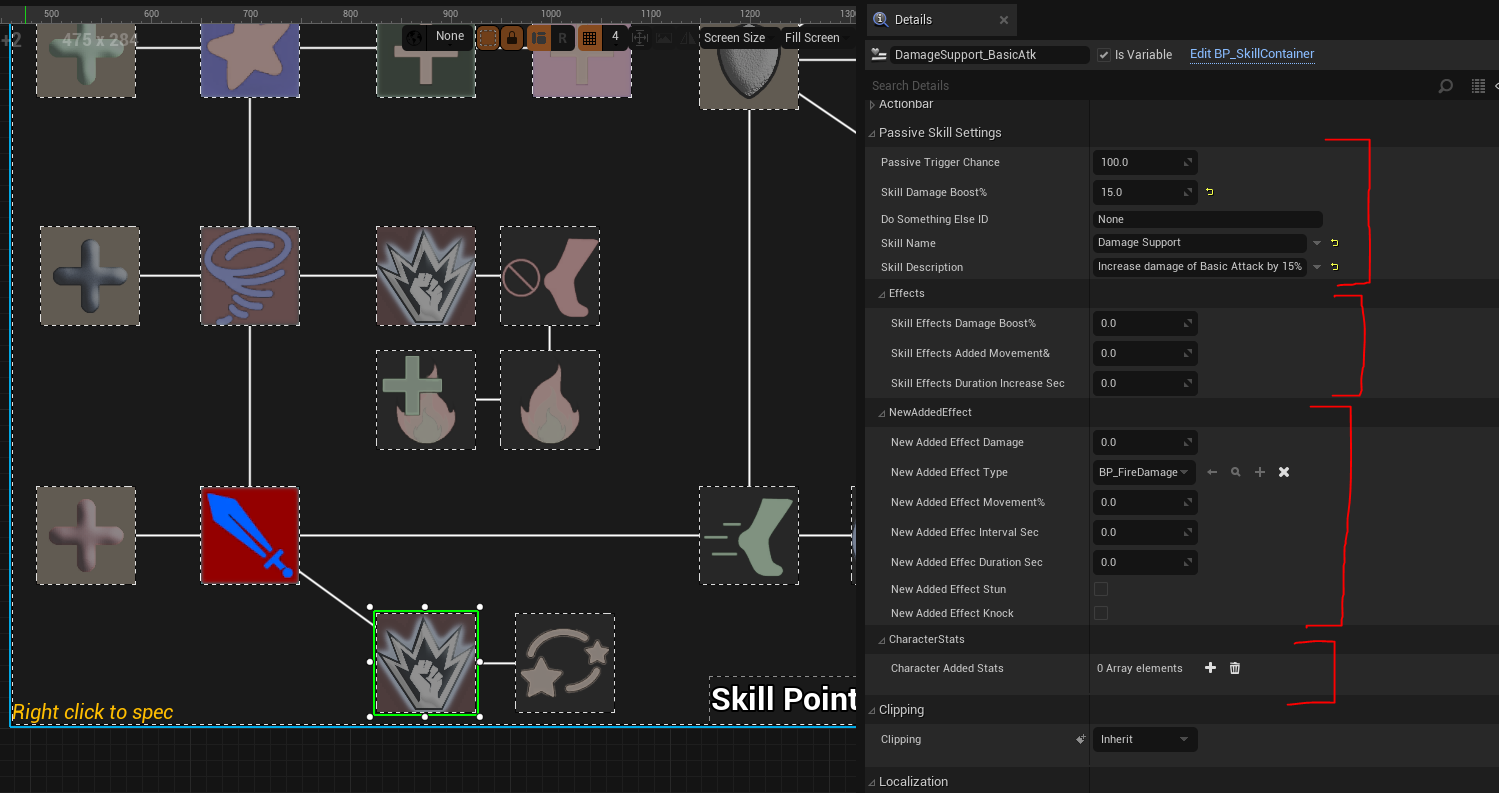Image resolution: width=1499 pixels, height=793 pixels.
Task: Click the DamageSupport_BasicAtk name field
Action: point(990,55)
